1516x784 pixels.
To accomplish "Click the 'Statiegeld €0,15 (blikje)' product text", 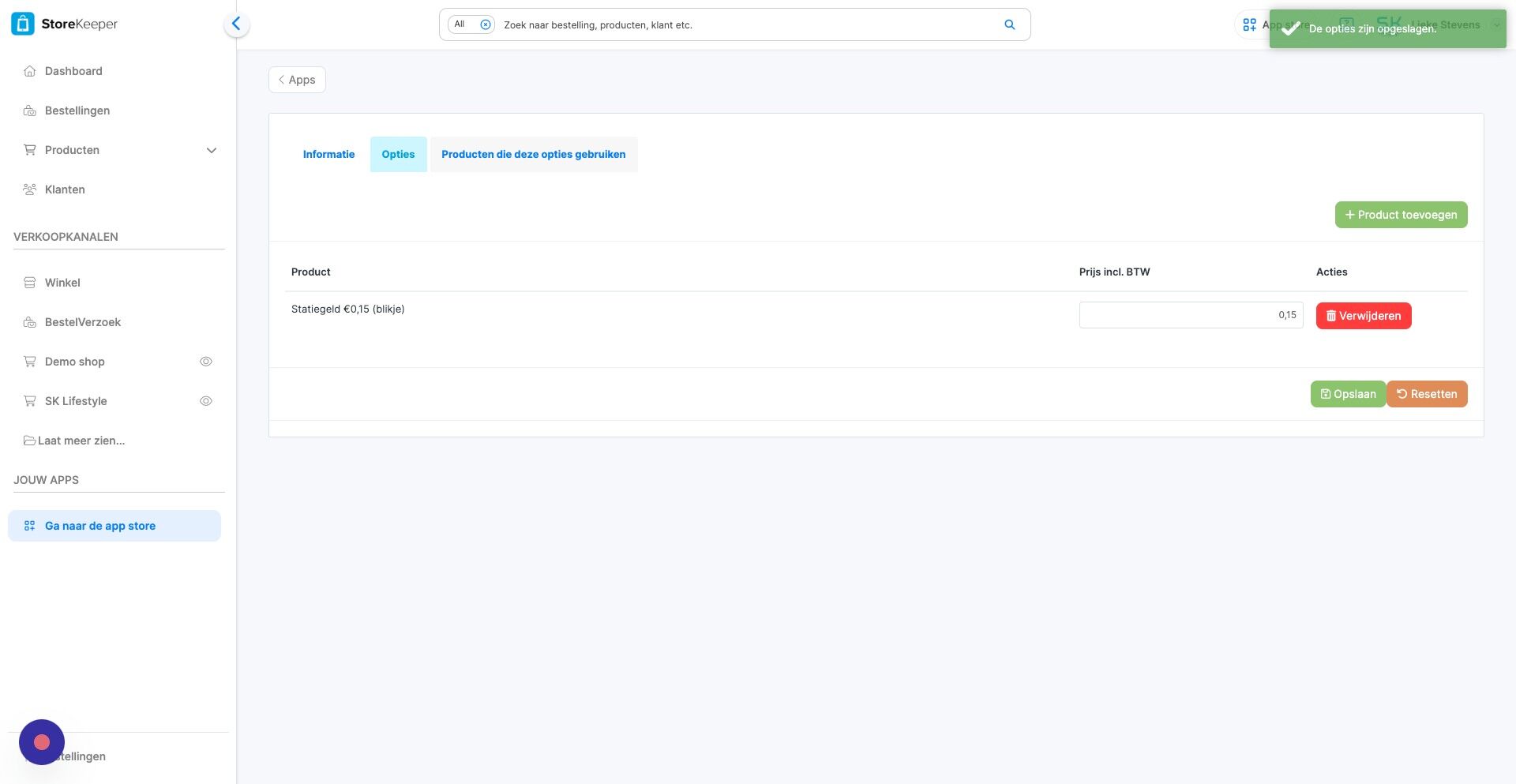I will (348, 309).
